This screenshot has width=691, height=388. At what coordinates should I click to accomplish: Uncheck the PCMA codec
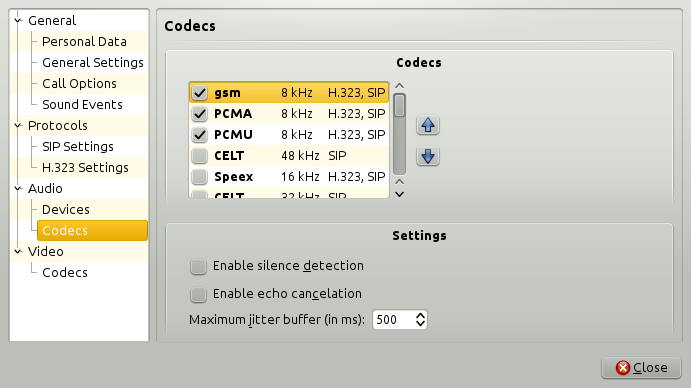click(x=200, y=114)
